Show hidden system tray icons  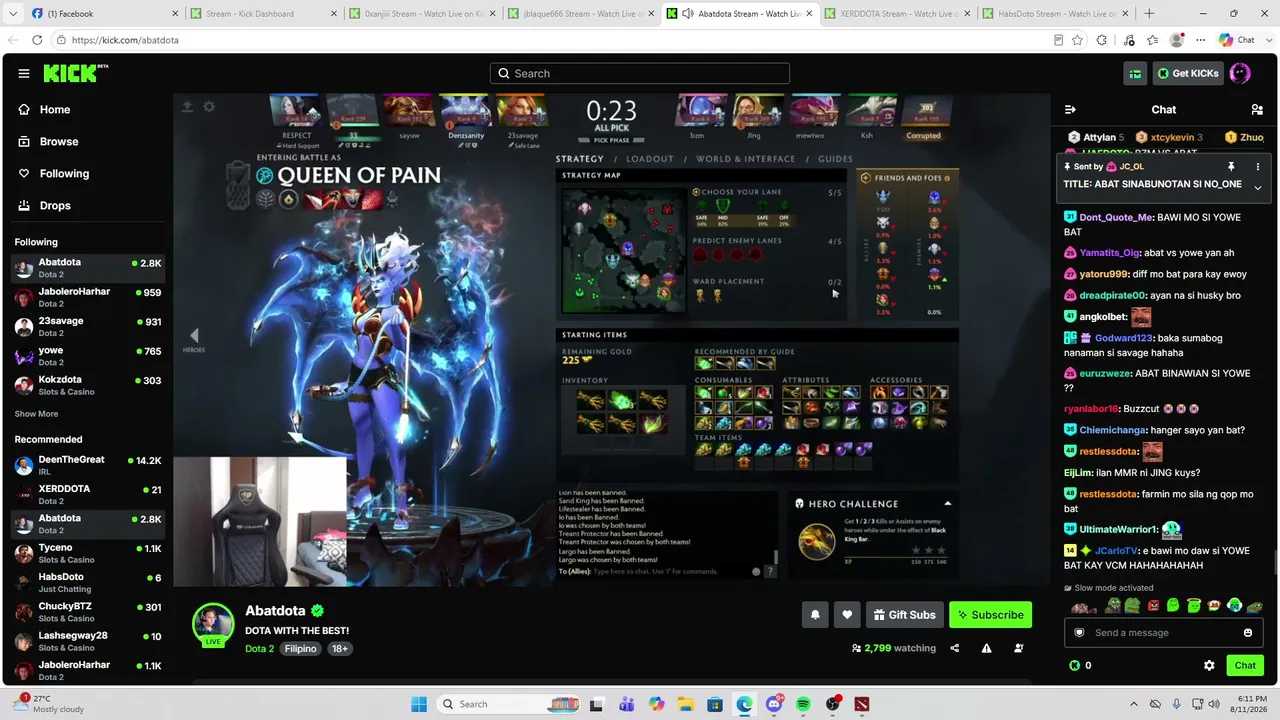coord(1132,704)
